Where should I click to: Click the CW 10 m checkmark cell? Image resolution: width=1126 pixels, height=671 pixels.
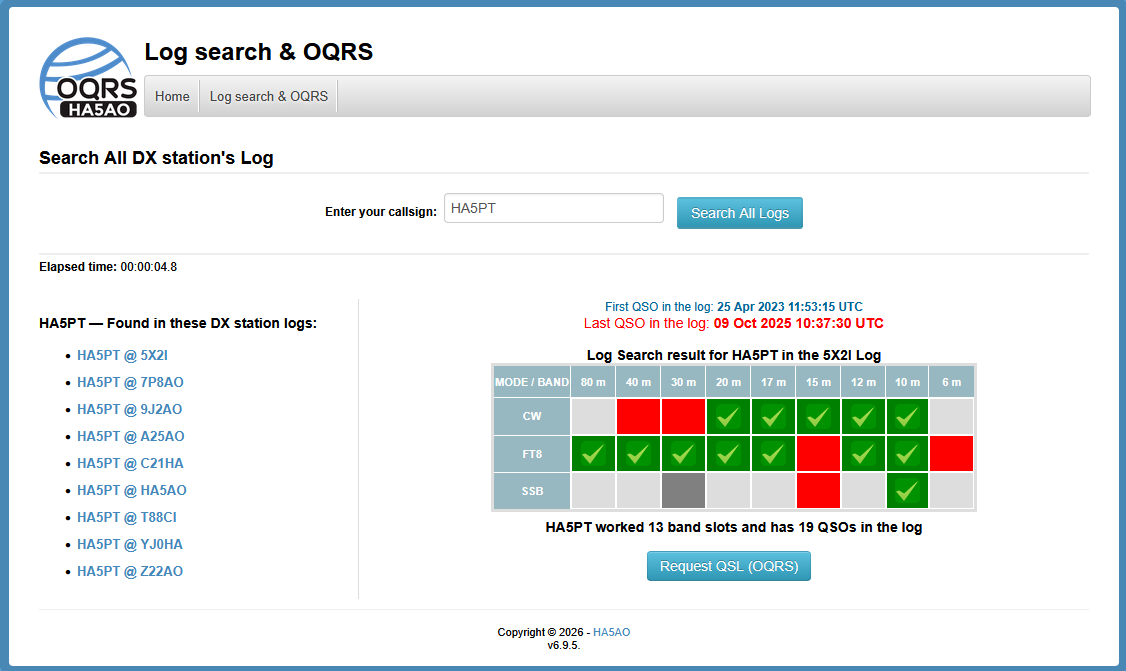907,416
